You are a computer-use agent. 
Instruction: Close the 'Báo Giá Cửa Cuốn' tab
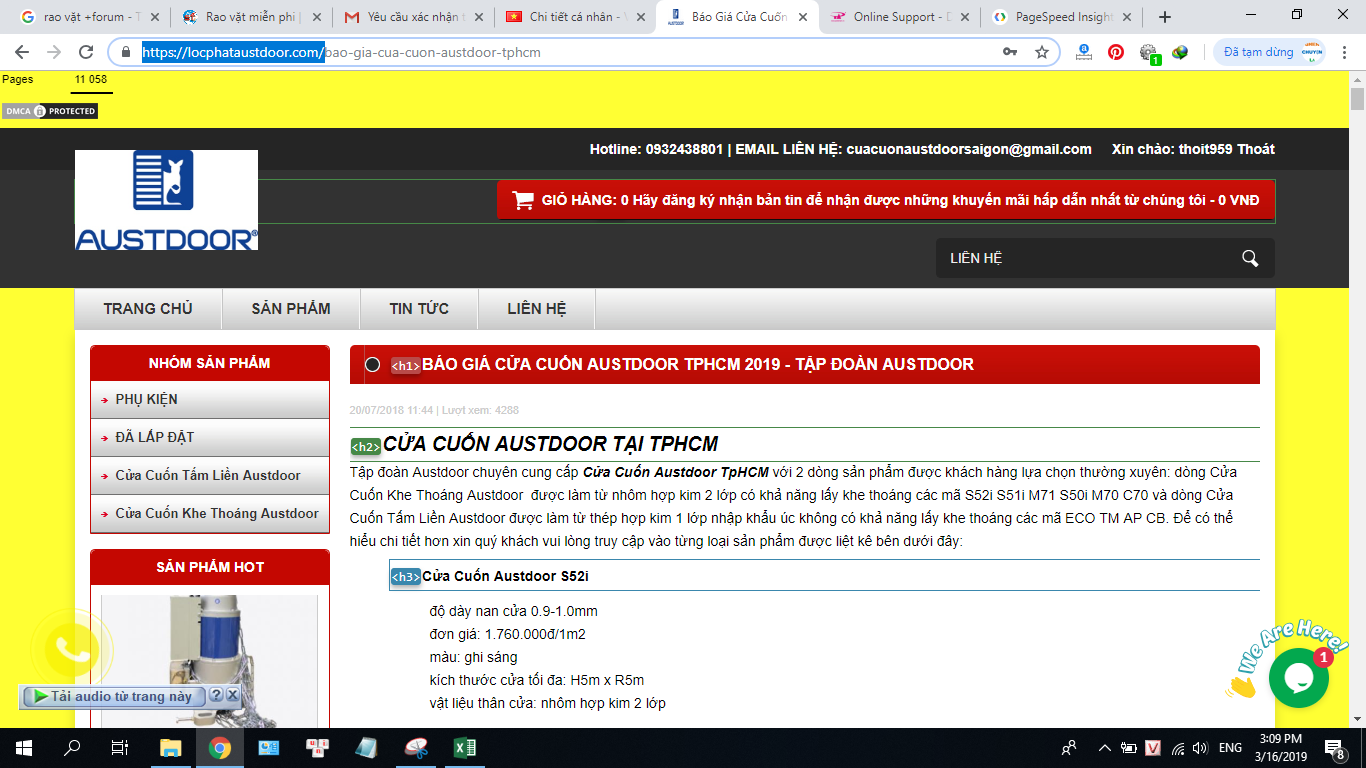pyautogui.click(x=802, y=17)
